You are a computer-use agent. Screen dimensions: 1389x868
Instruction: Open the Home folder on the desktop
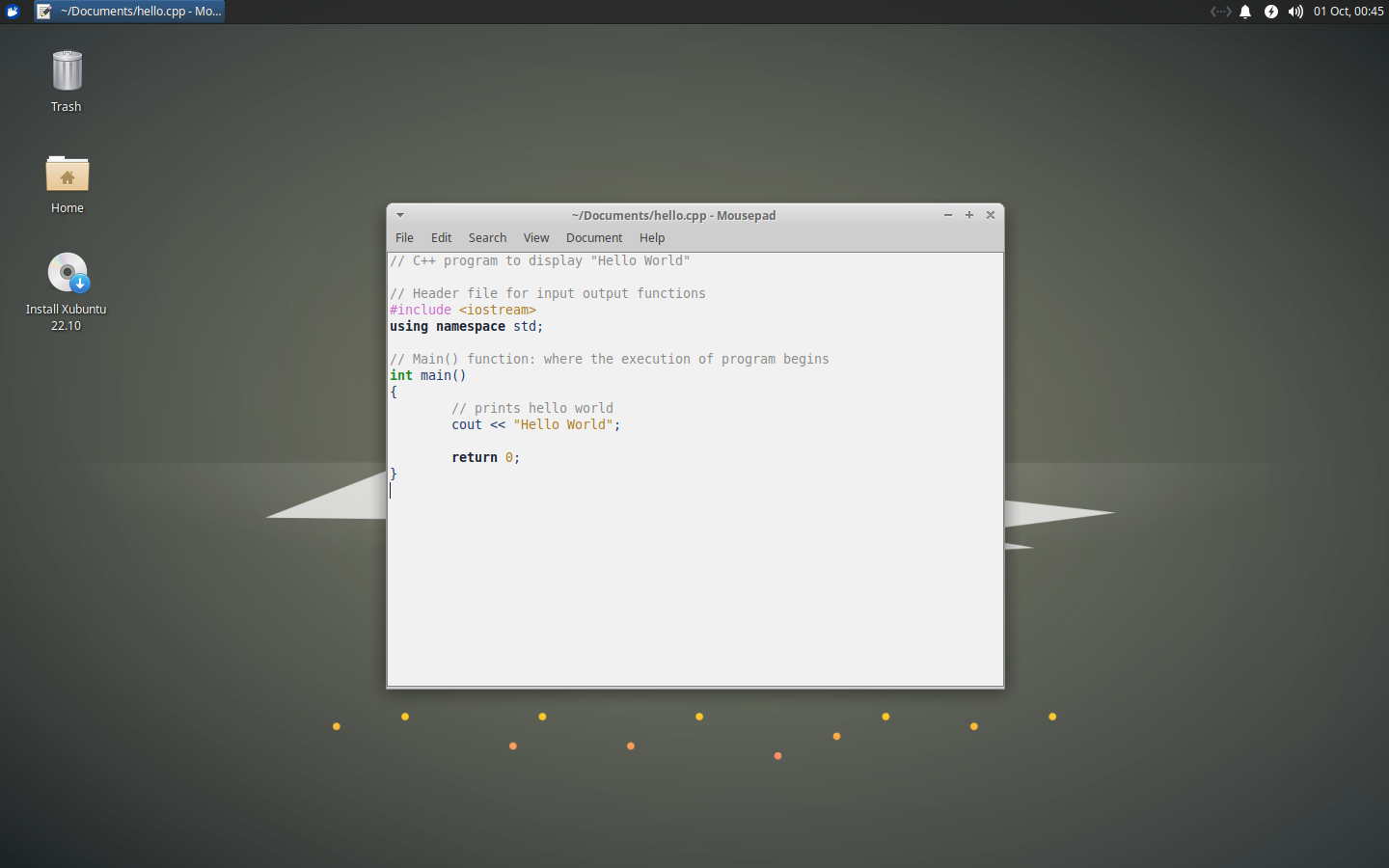(67, 174)
